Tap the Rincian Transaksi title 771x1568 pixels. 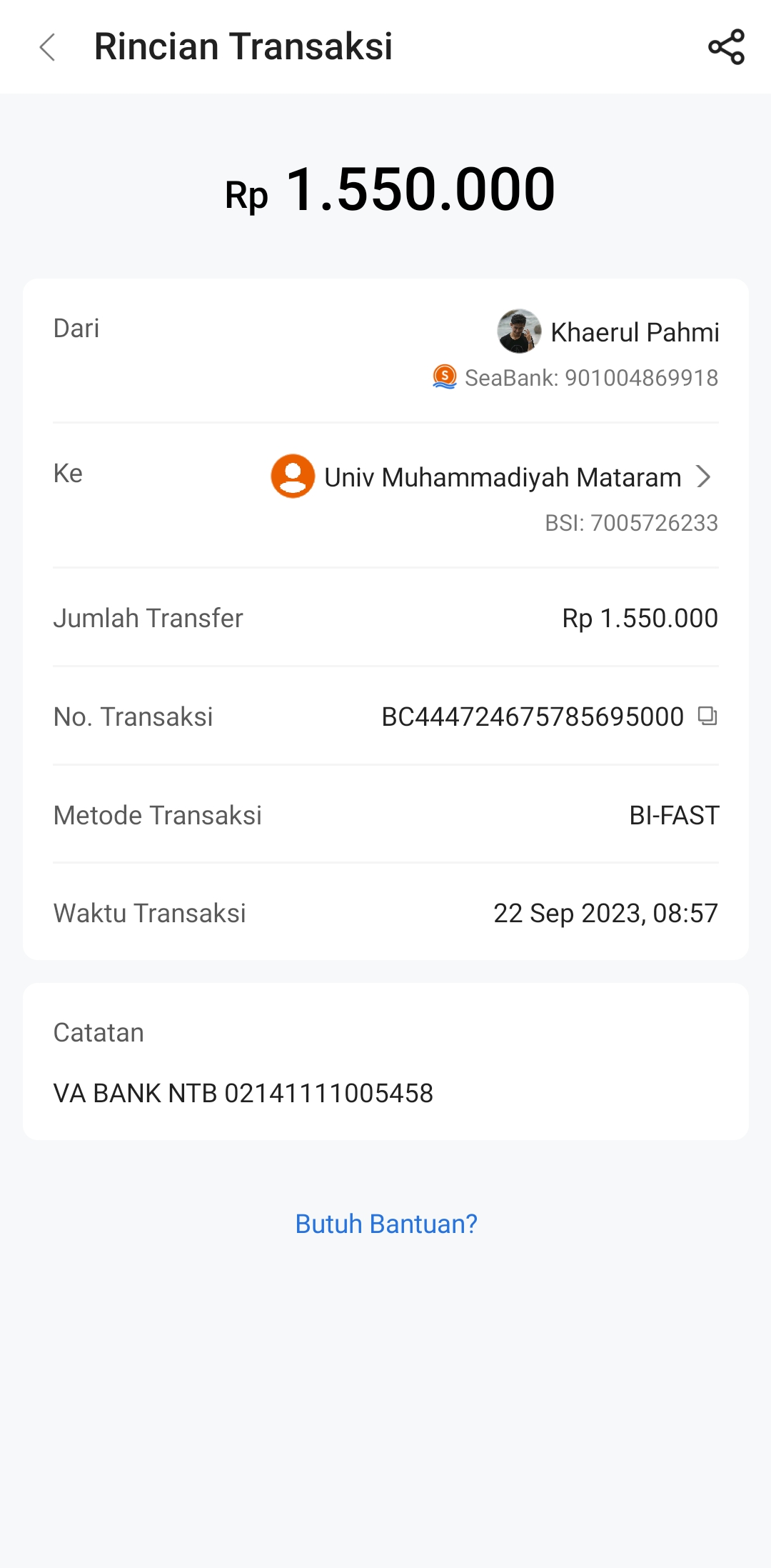pos(243,47)
